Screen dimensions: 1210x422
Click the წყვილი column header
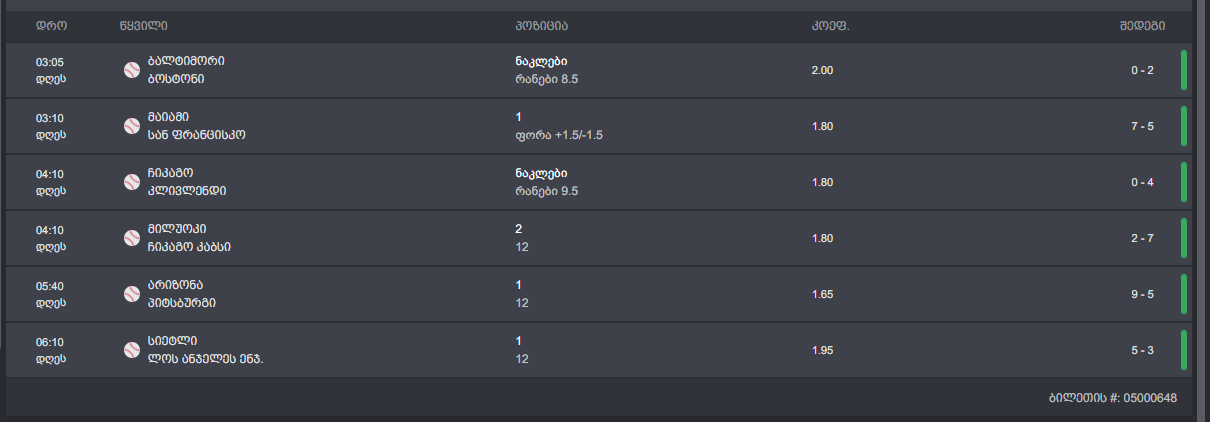point(137,25)
